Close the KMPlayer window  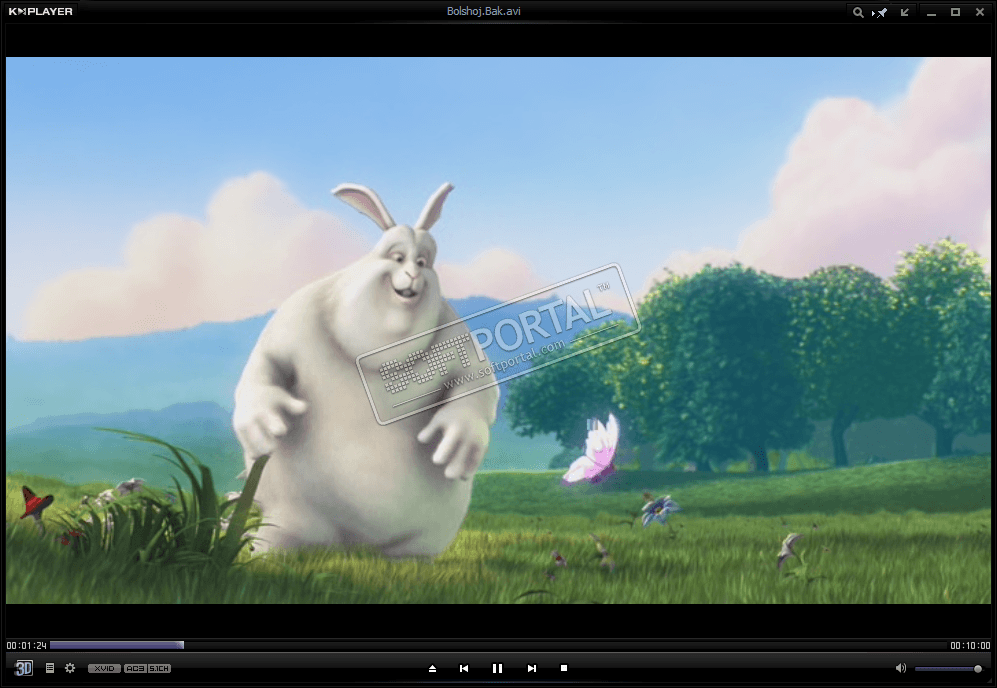(x=980, y=12)
